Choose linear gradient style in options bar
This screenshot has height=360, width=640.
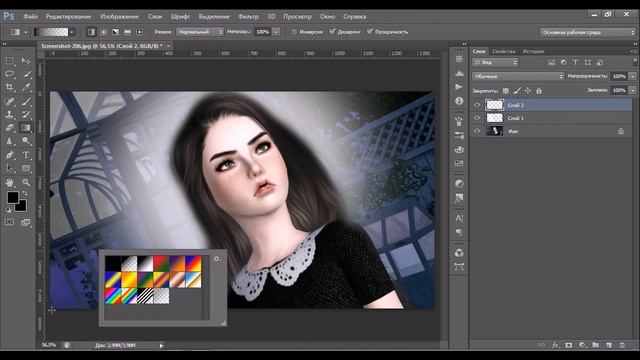point(91,32)
